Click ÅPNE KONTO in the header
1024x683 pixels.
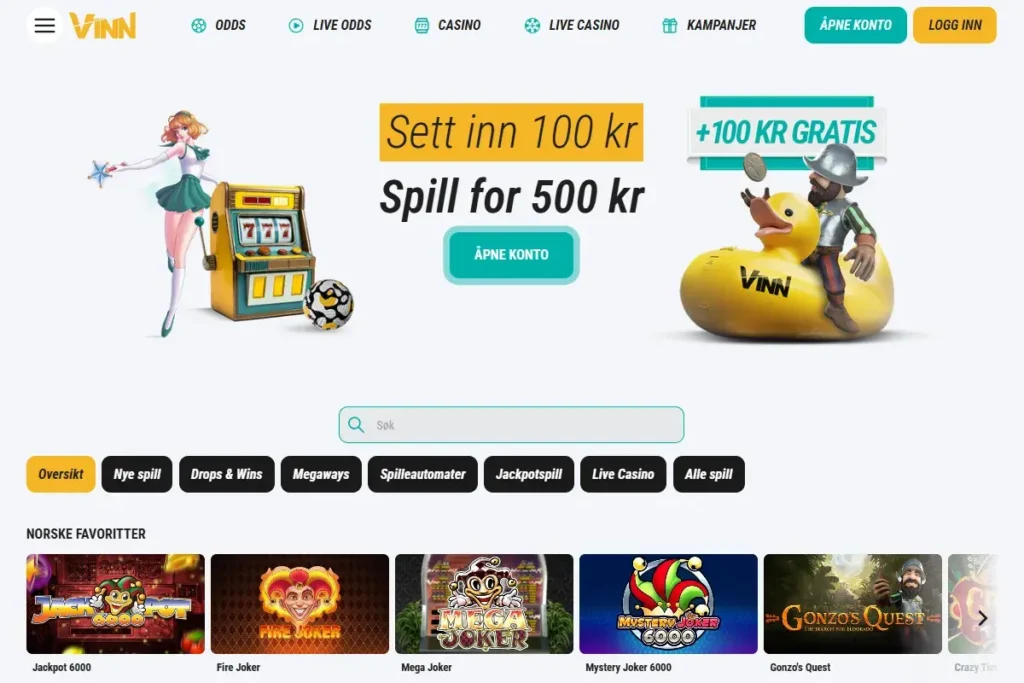point(856,25)
